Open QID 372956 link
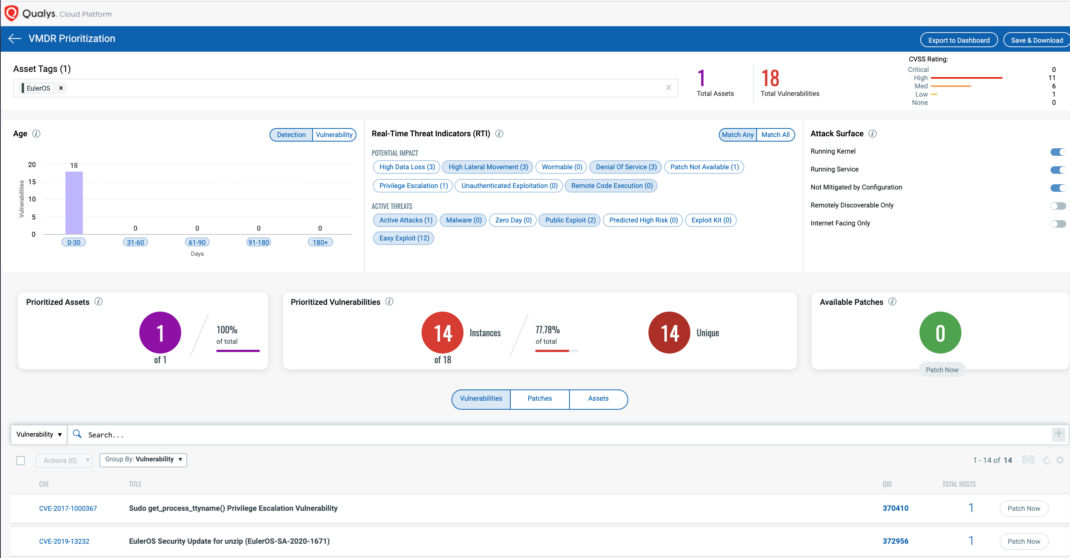The height and width of the screenshot is (558, 1070). [x=895, y=541]
